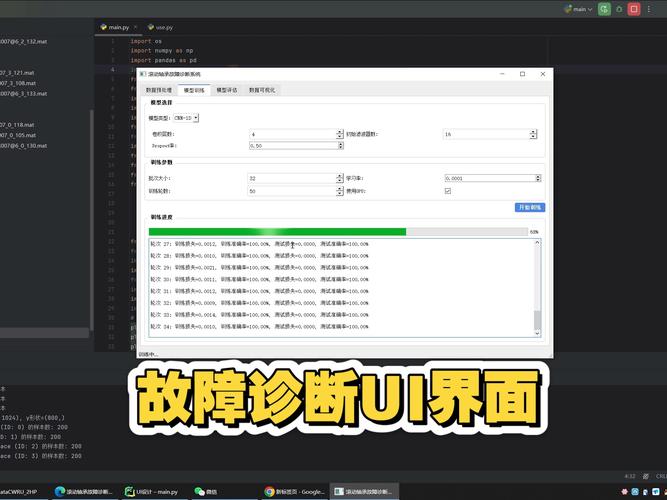Click the 4:32 cursor position in status bar

tap(630, 476)
